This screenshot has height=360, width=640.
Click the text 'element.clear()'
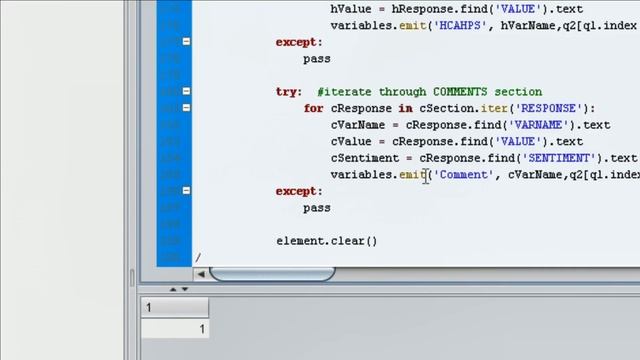[327, 241]
